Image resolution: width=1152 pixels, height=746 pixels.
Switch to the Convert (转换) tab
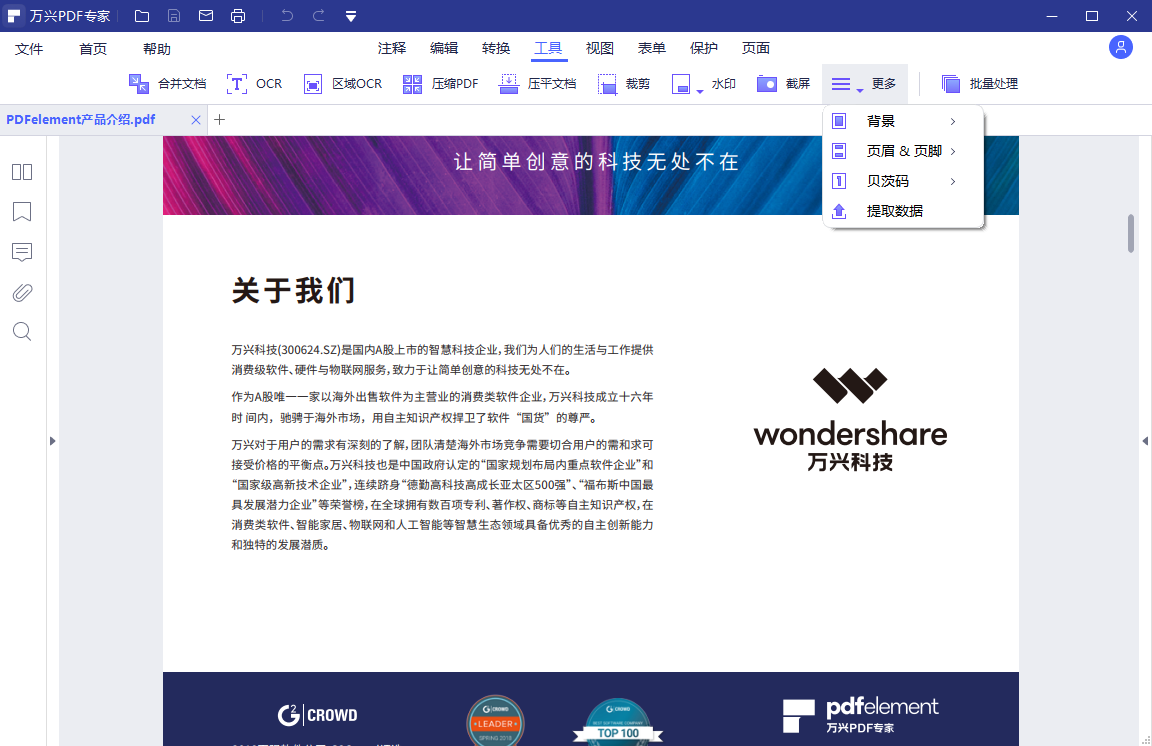(496, 48)
